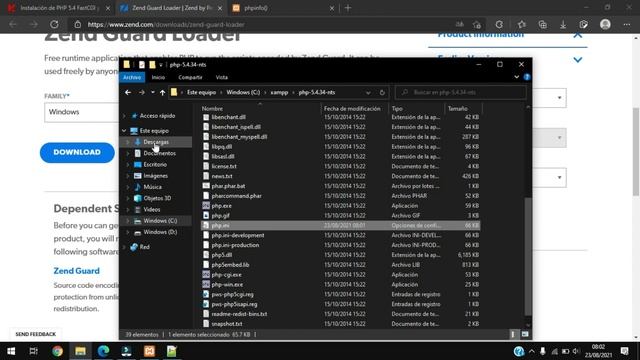Select the phar.phar.bat file icon
This screenshot has height=360, width=640.
[206, 186]
